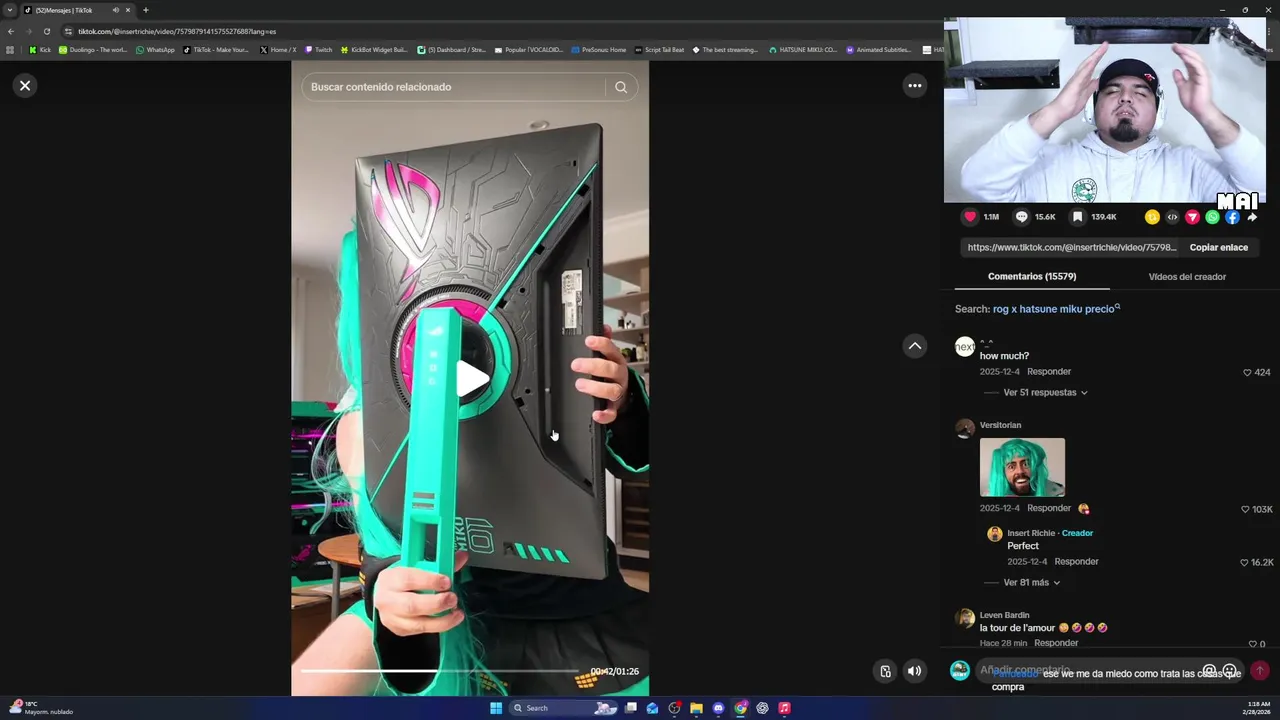Image resolution: width=1280 pixels, height=720 pixels.
Task: Open the PreSonus: Home bookmark
Action: 599,50
